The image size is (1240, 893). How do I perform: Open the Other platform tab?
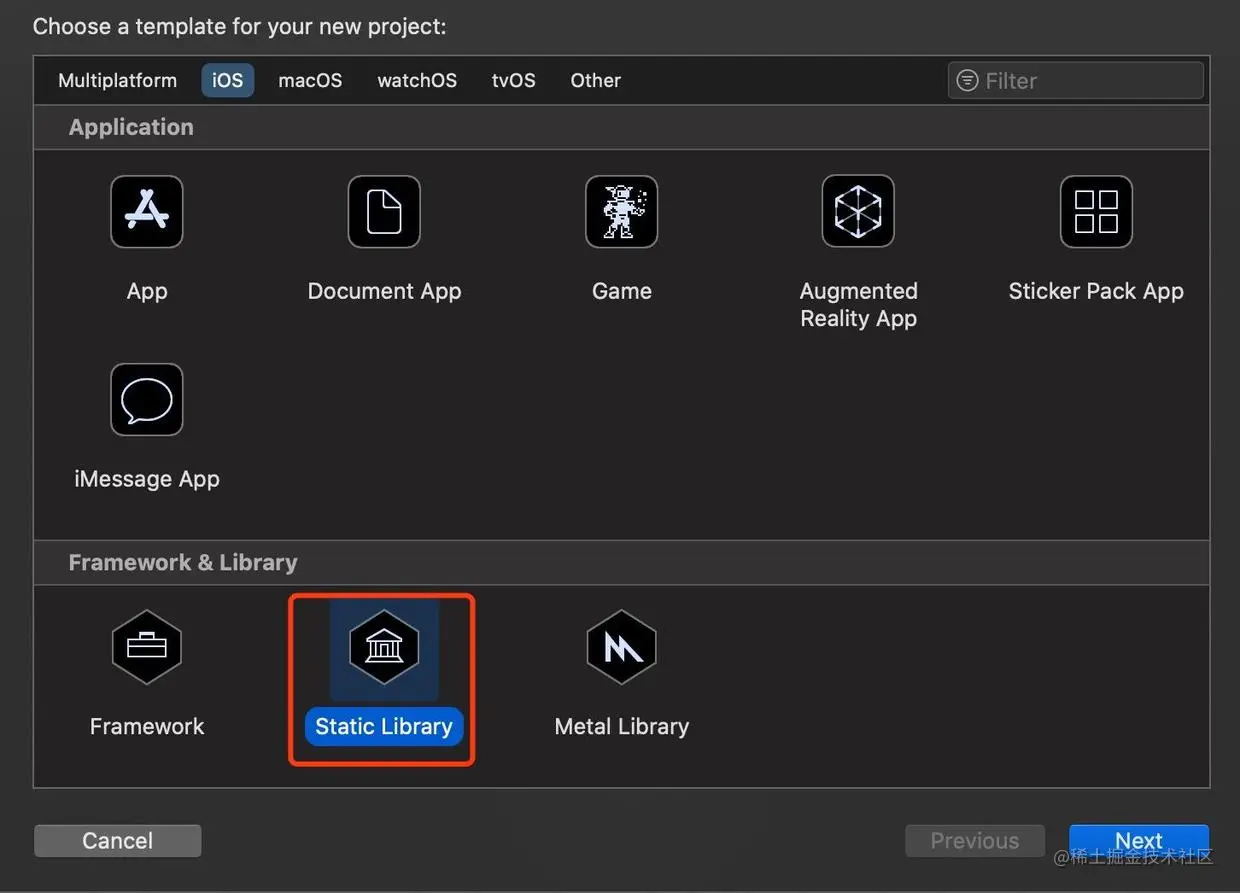(x=596, y=81)
